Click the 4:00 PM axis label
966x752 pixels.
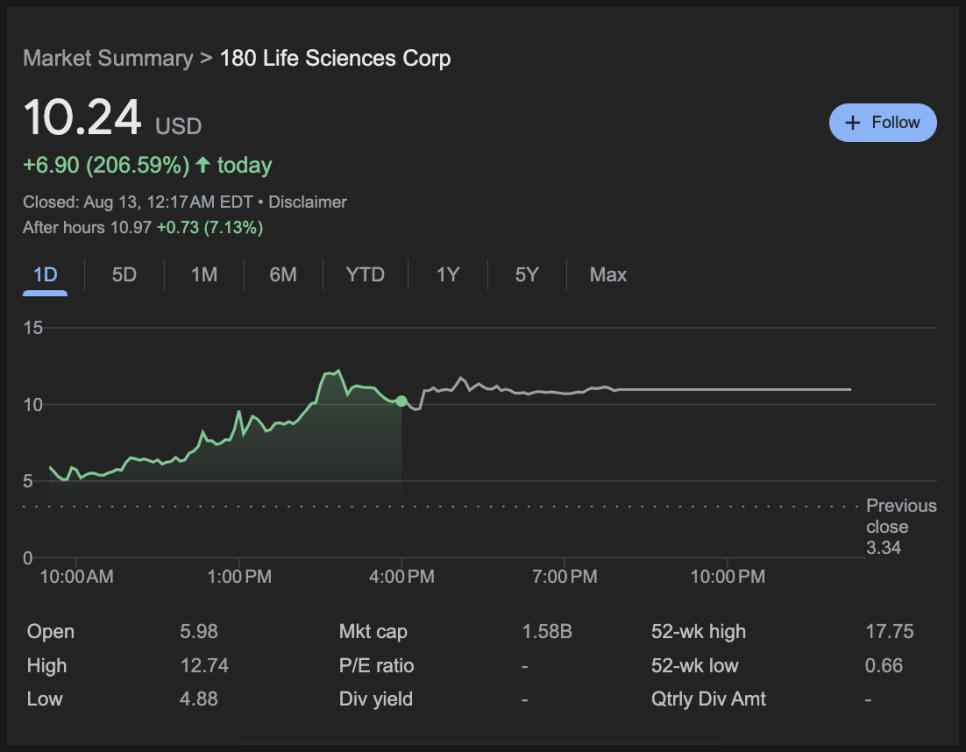pos(402,576)
